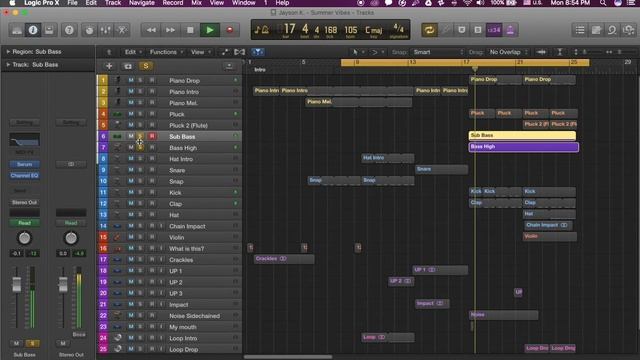The height and width of the screenshot is (360, 640).
Task: Toggle the Inspector info button
Action: (x=33, y=30)
